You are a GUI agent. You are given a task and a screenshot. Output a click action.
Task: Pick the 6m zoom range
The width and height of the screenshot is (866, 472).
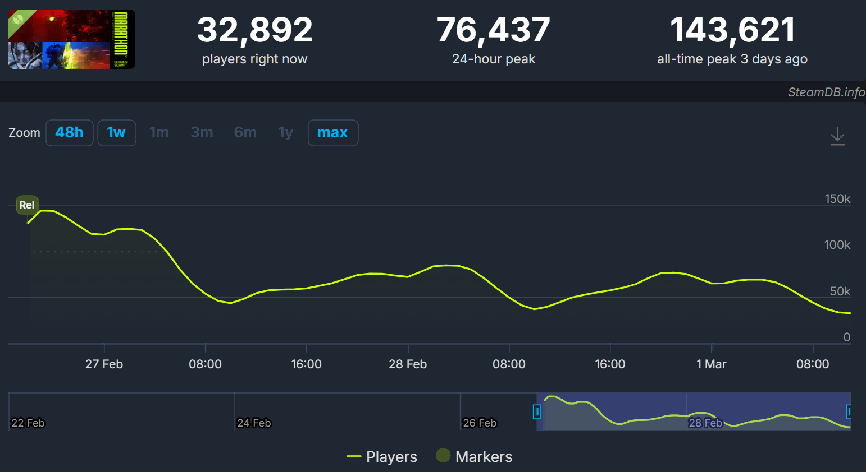point(245,133)
